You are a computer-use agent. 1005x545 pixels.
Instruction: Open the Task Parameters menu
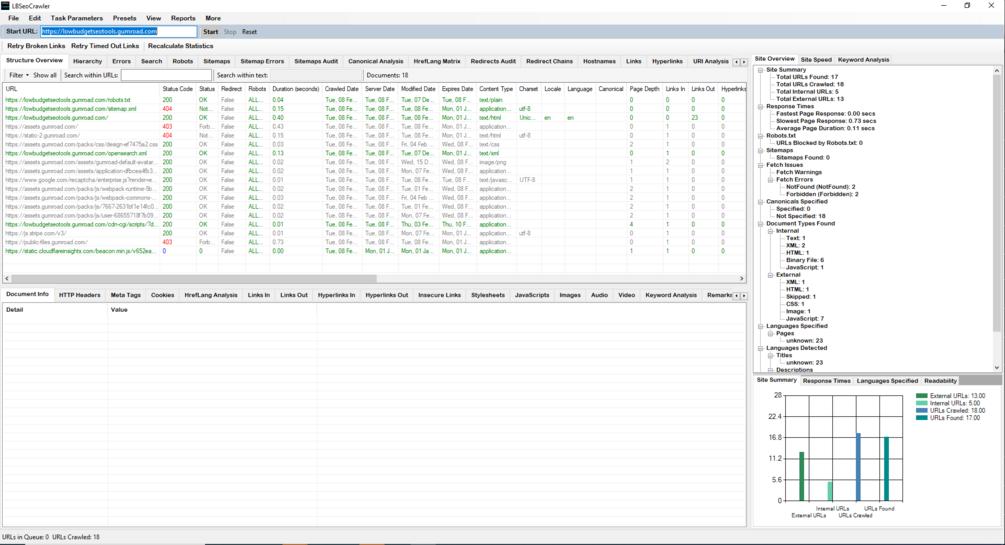[76, 18]
